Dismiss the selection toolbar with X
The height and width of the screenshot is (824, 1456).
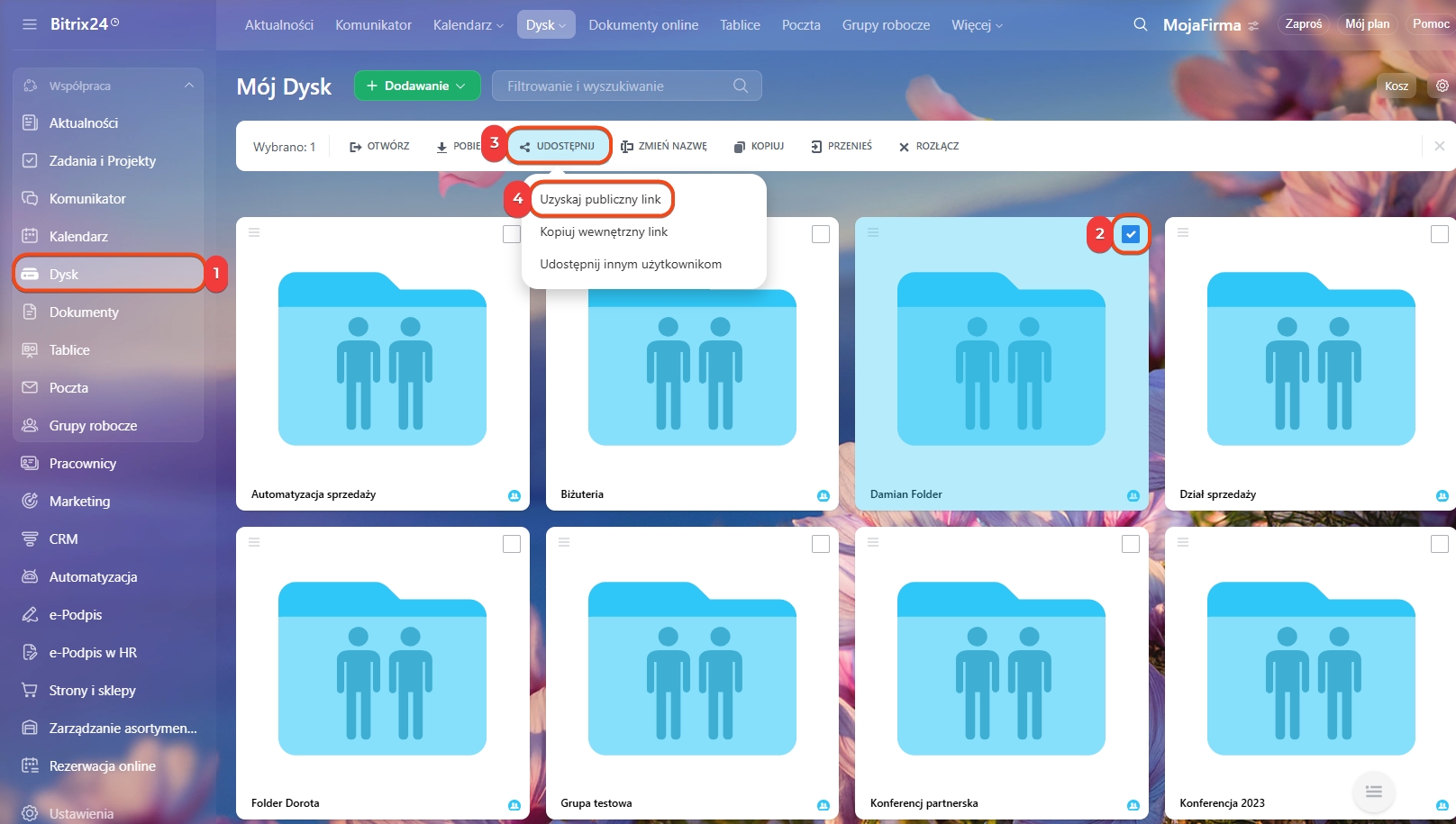(1440, 146)
